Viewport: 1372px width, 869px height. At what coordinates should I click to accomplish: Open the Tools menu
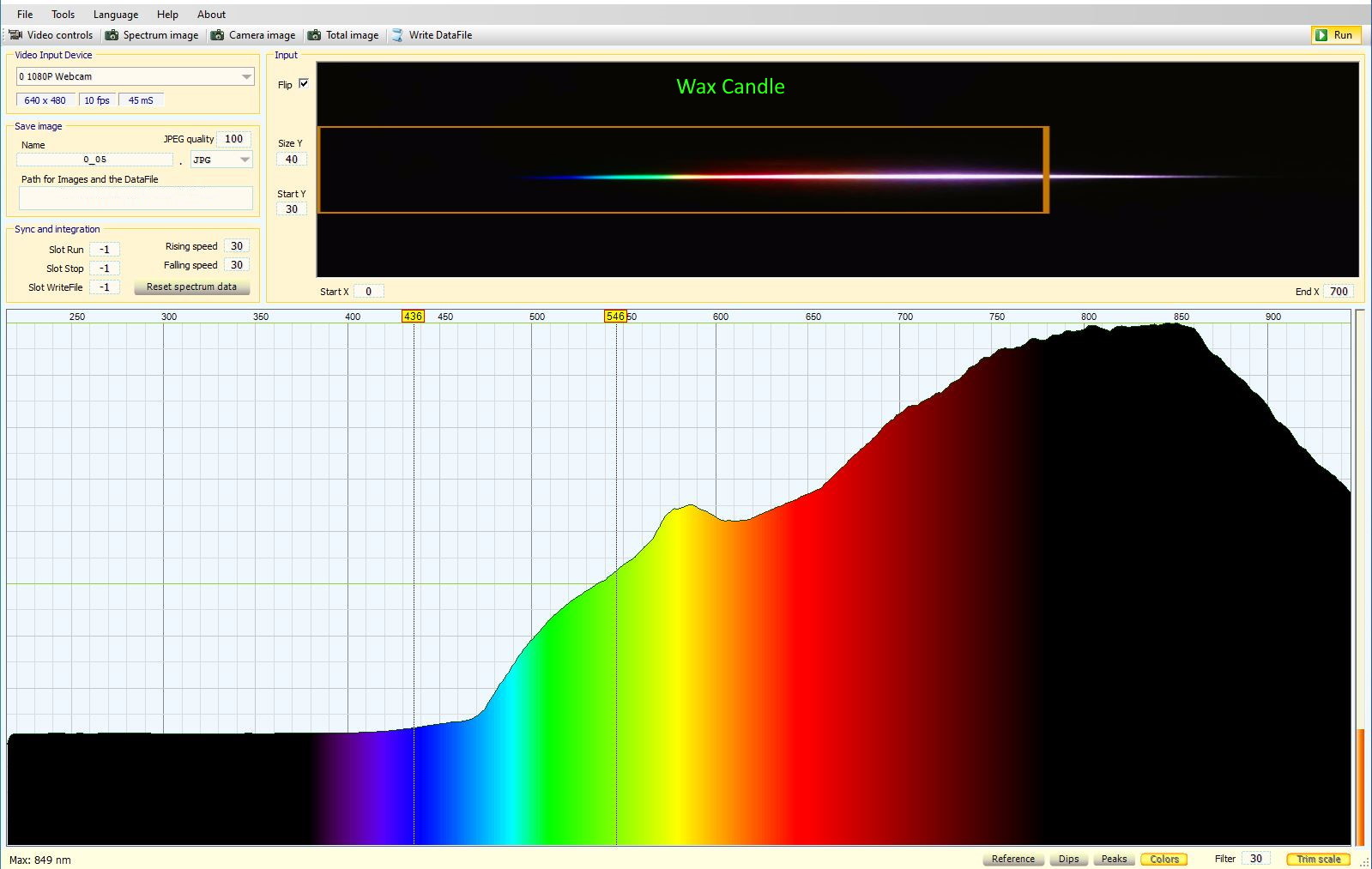[63, 15]
